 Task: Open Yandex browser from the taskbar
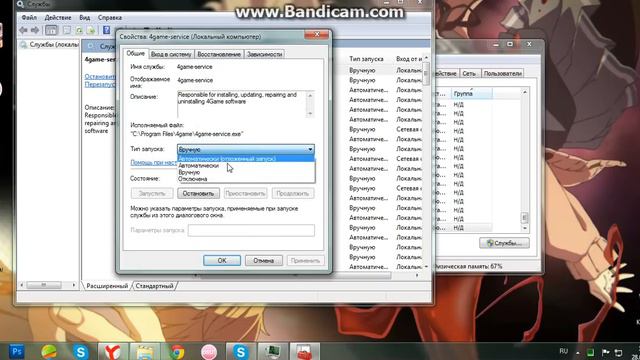pyautogui.click(x=112, y=351)
